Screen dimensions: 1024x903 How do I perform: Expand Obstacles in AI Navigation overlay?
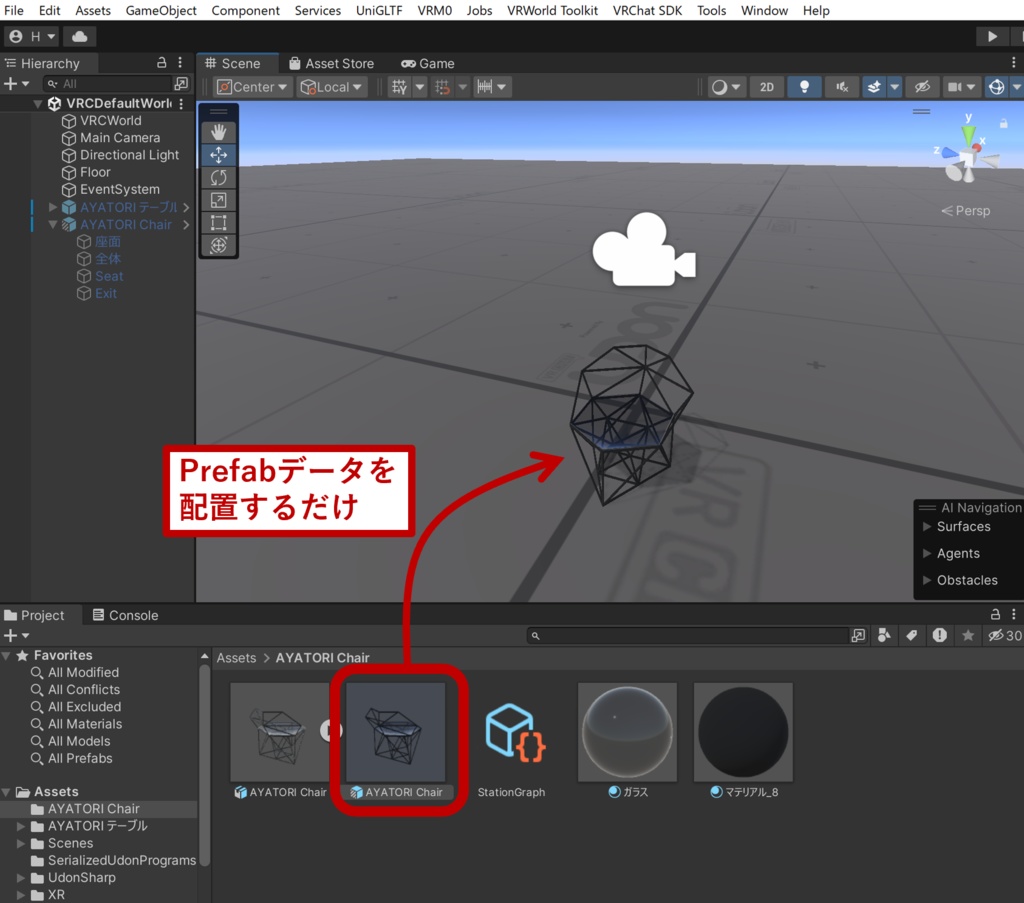(x=926, y=580)
